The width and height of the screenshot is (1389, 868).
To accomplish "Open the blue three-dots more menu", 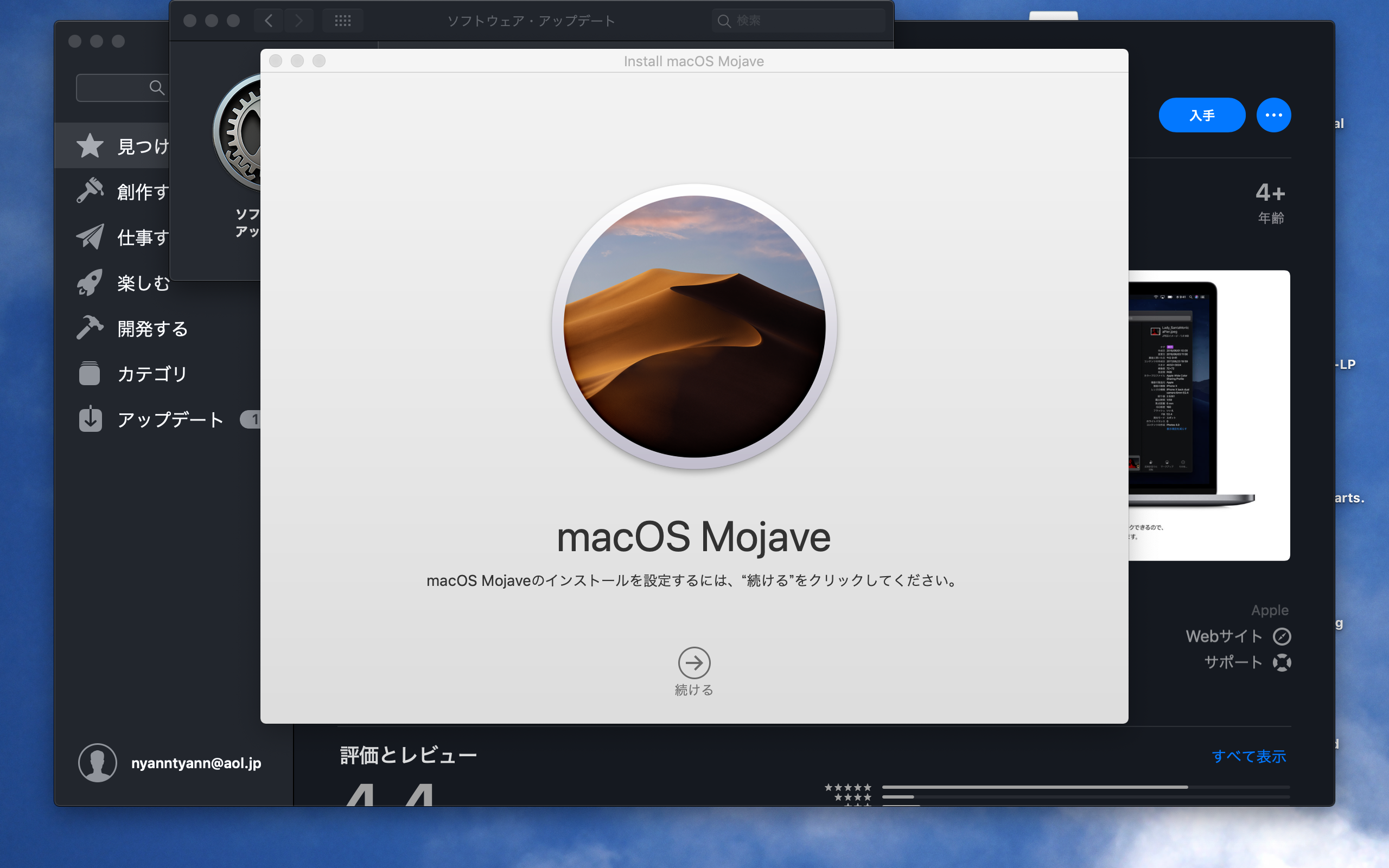I will [x=1273, y=116].
